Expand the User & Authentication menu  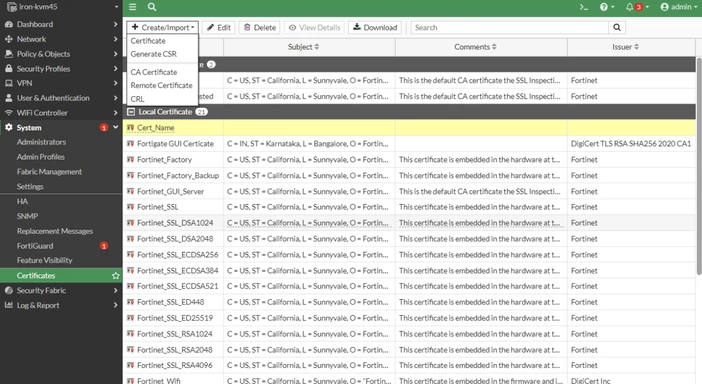[61, 98]
